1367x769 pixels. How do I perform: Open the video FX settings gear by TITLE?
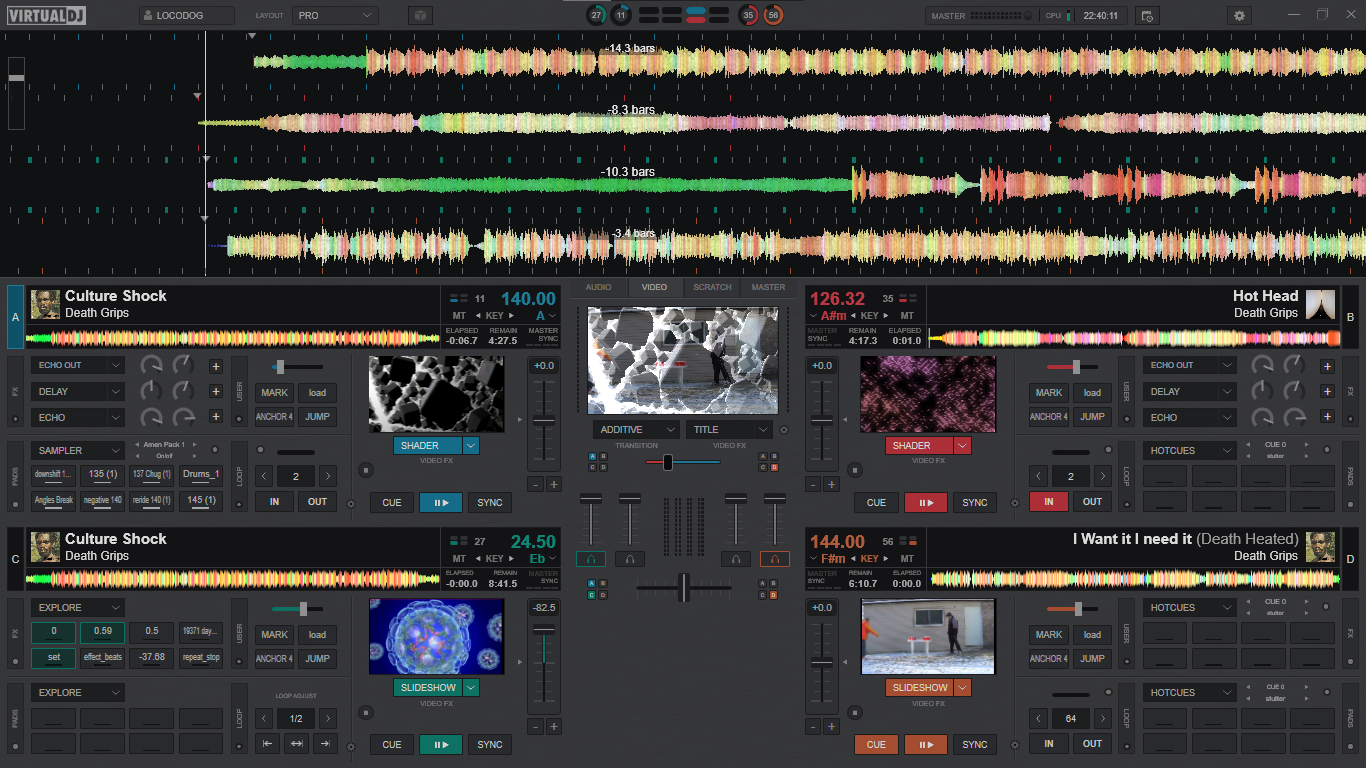click(x=783, y=430)
